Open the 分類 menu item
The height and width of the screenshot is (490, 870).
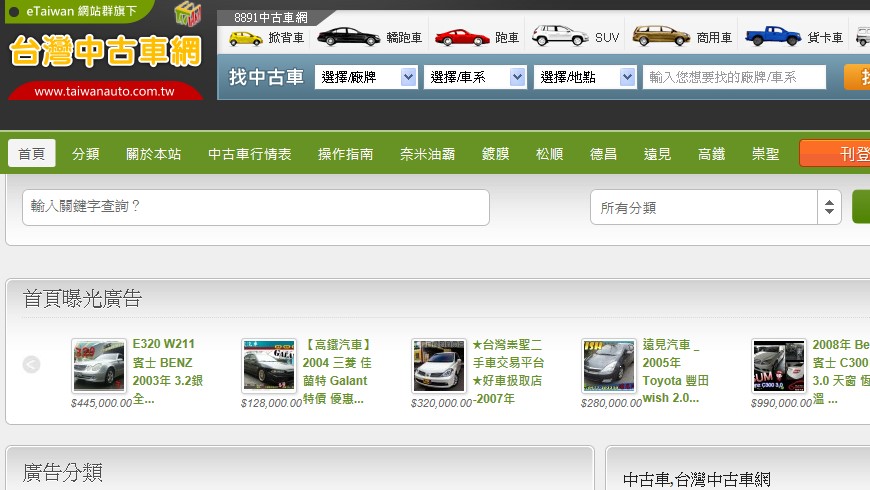pos(85,154)
